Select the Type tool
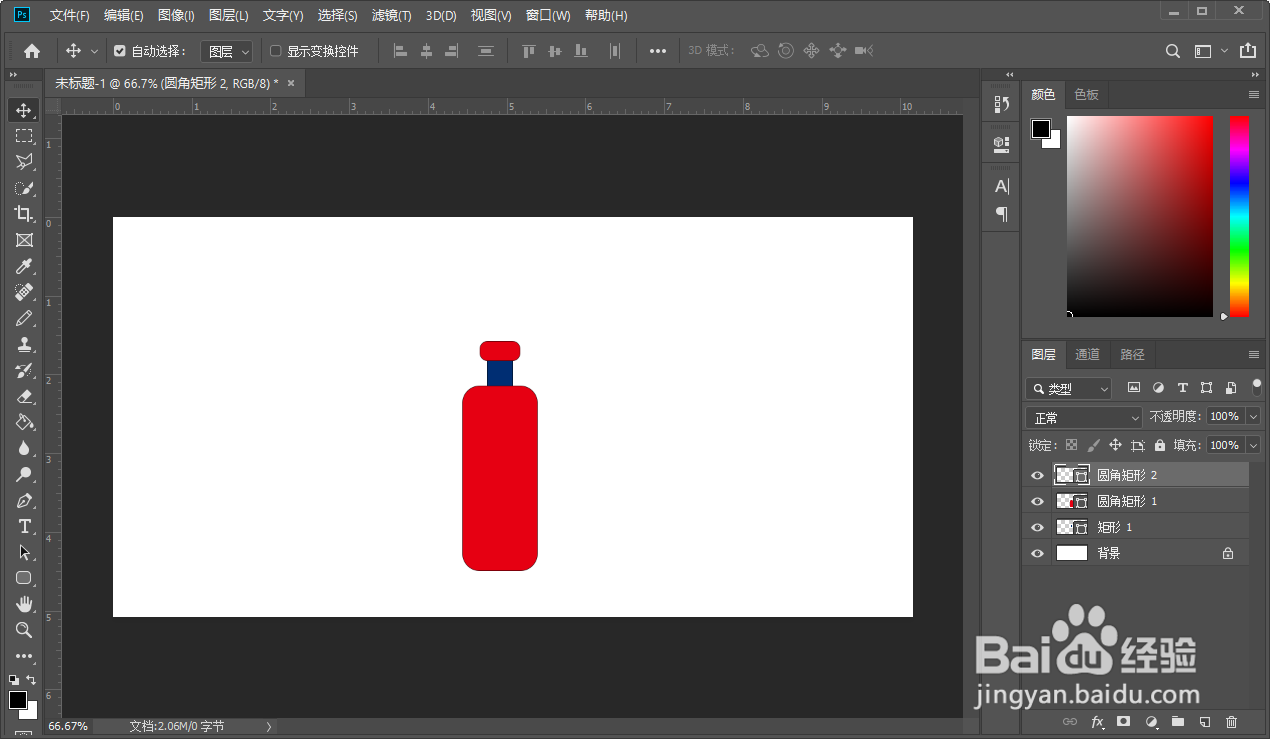The width and height of the screenshot is (1270, 739). (x=24, y=527)
